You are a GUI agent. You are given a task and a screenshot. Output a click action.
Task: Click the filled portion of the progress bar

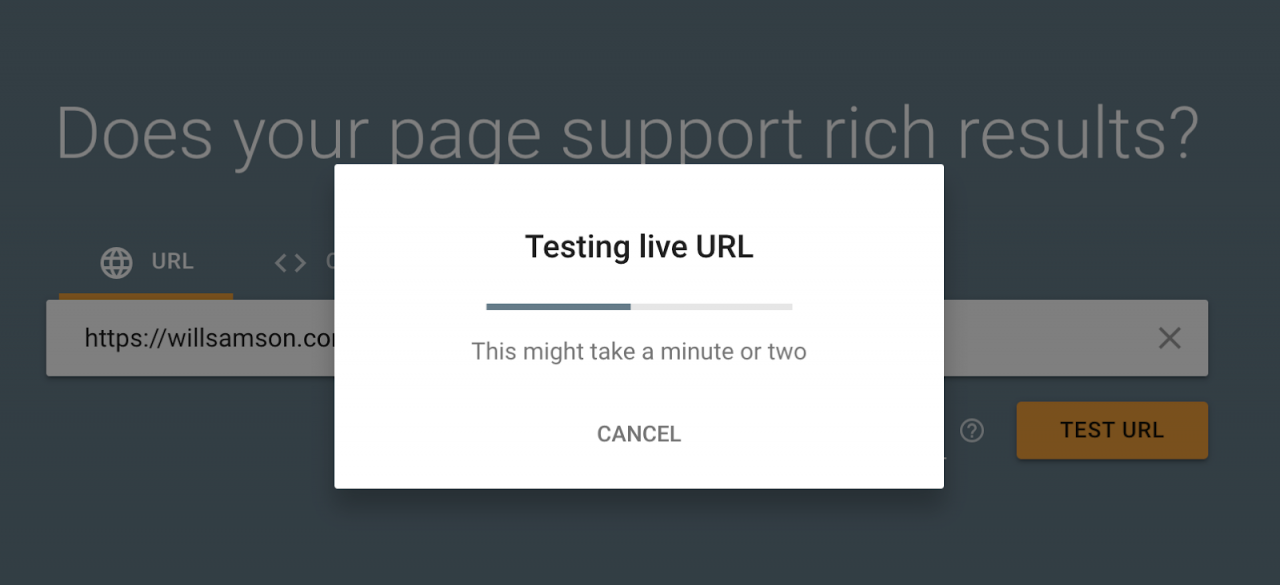(558, 307)
